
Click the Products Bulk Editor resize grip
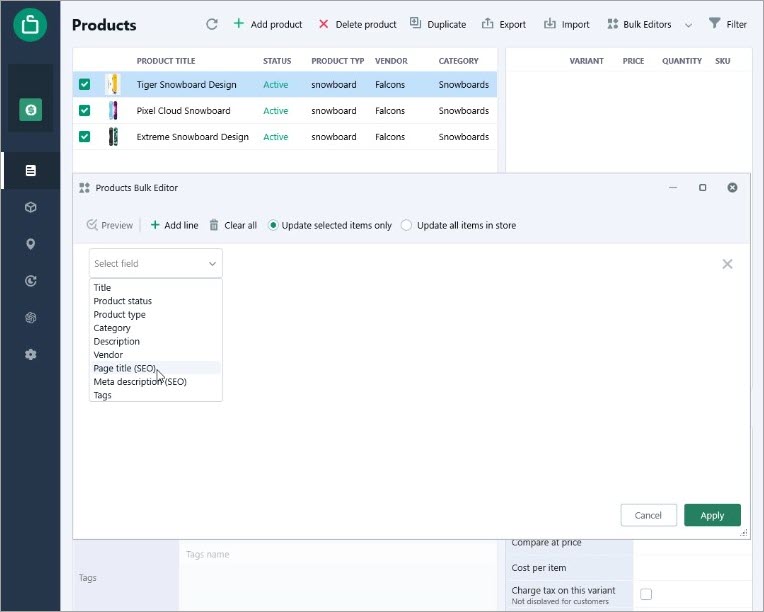pos(744,533)
